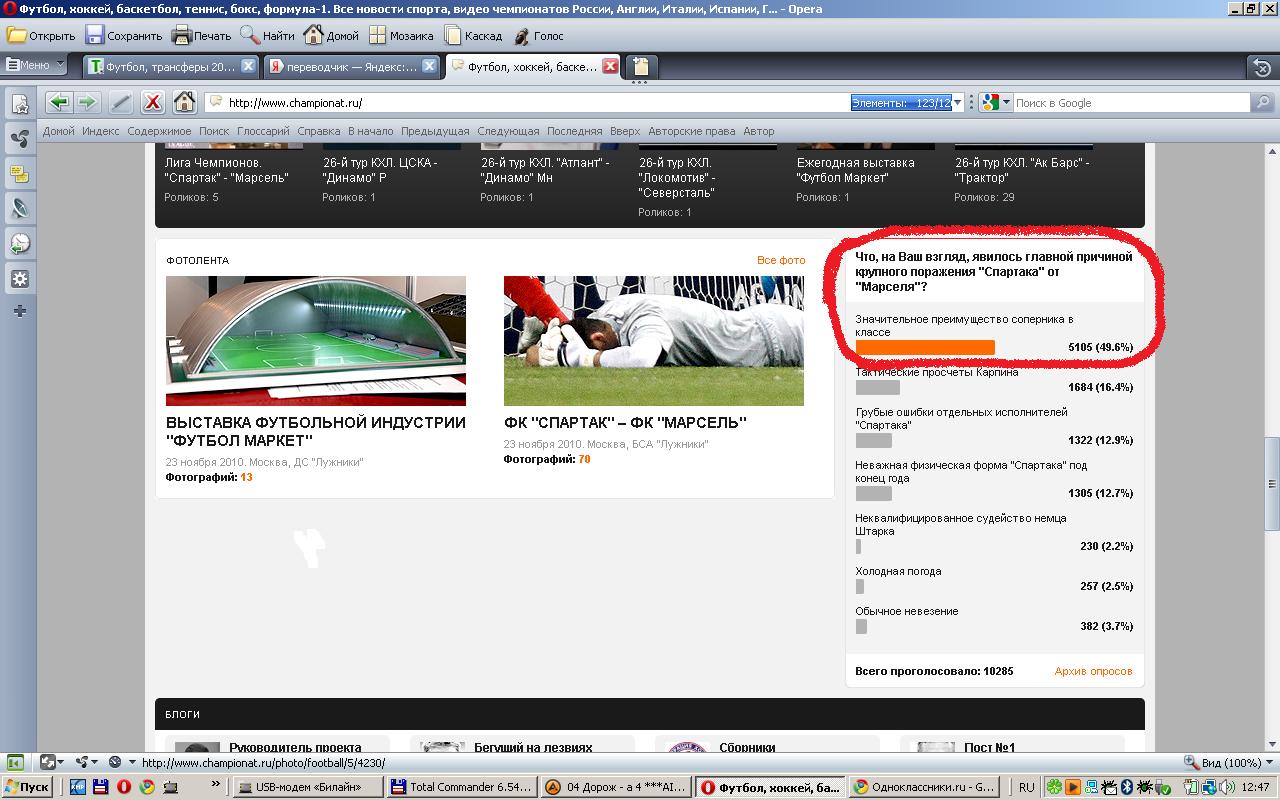
Task: Stop page loading with the red X button
Action: pyautogui.click(x=152, y=102)
